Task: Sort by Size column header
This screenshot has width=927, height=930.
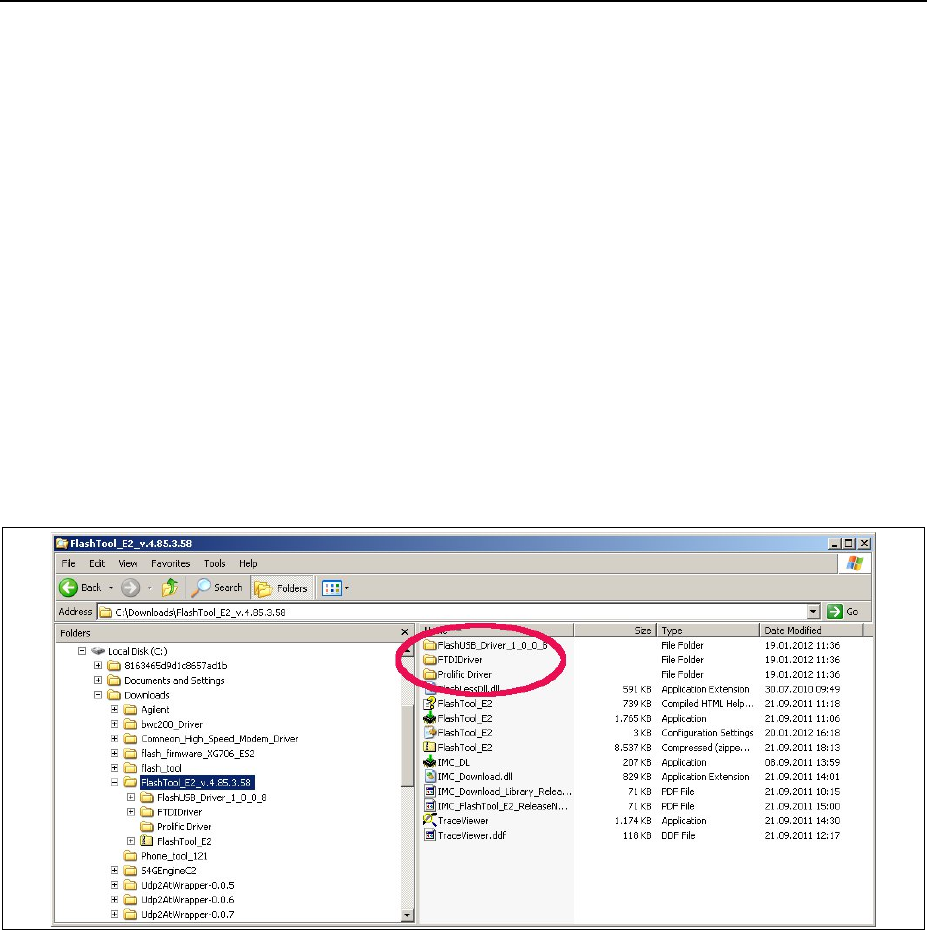Action: pos(614,630)
